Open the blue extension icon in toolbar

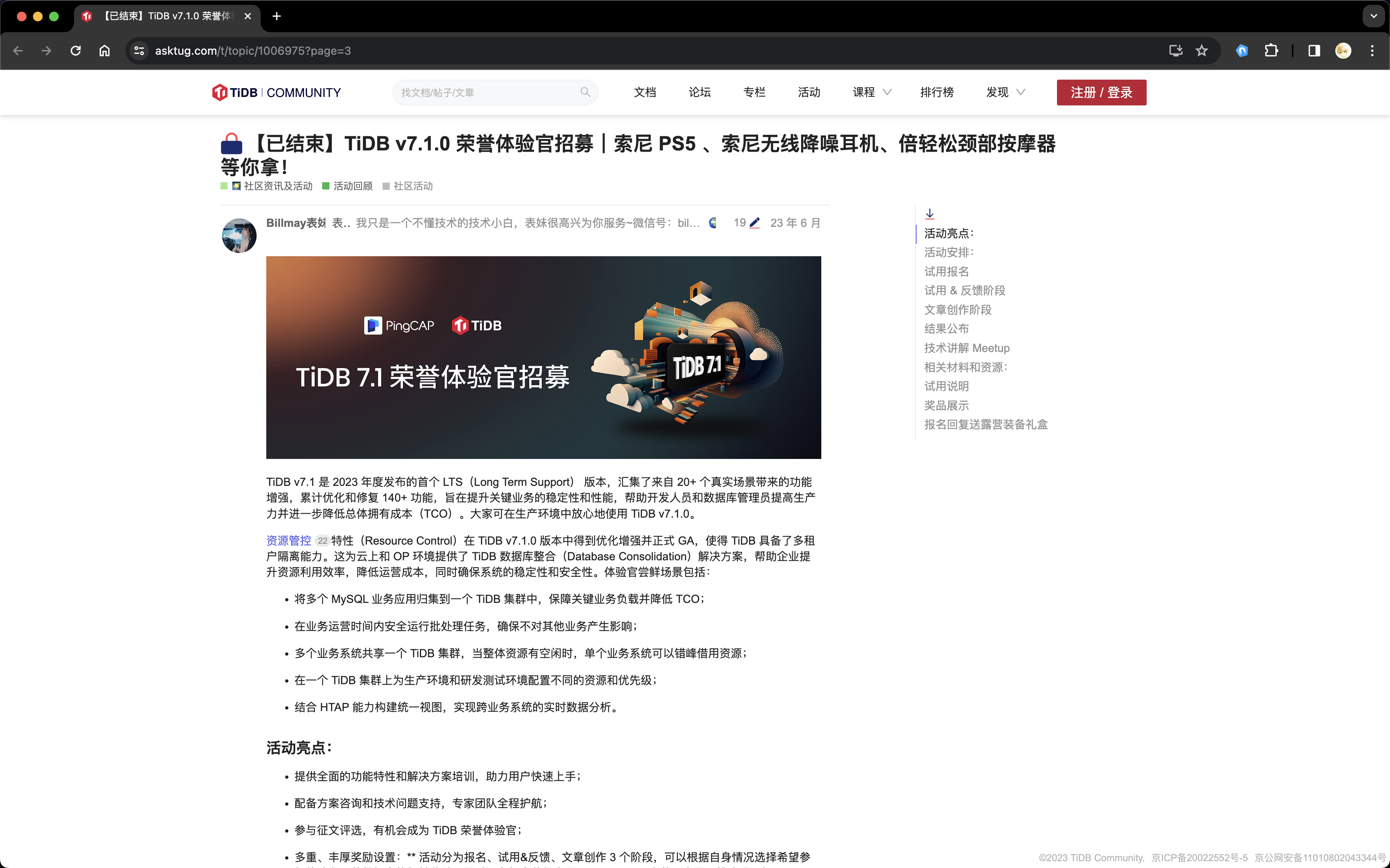[x=1242, y=51]
